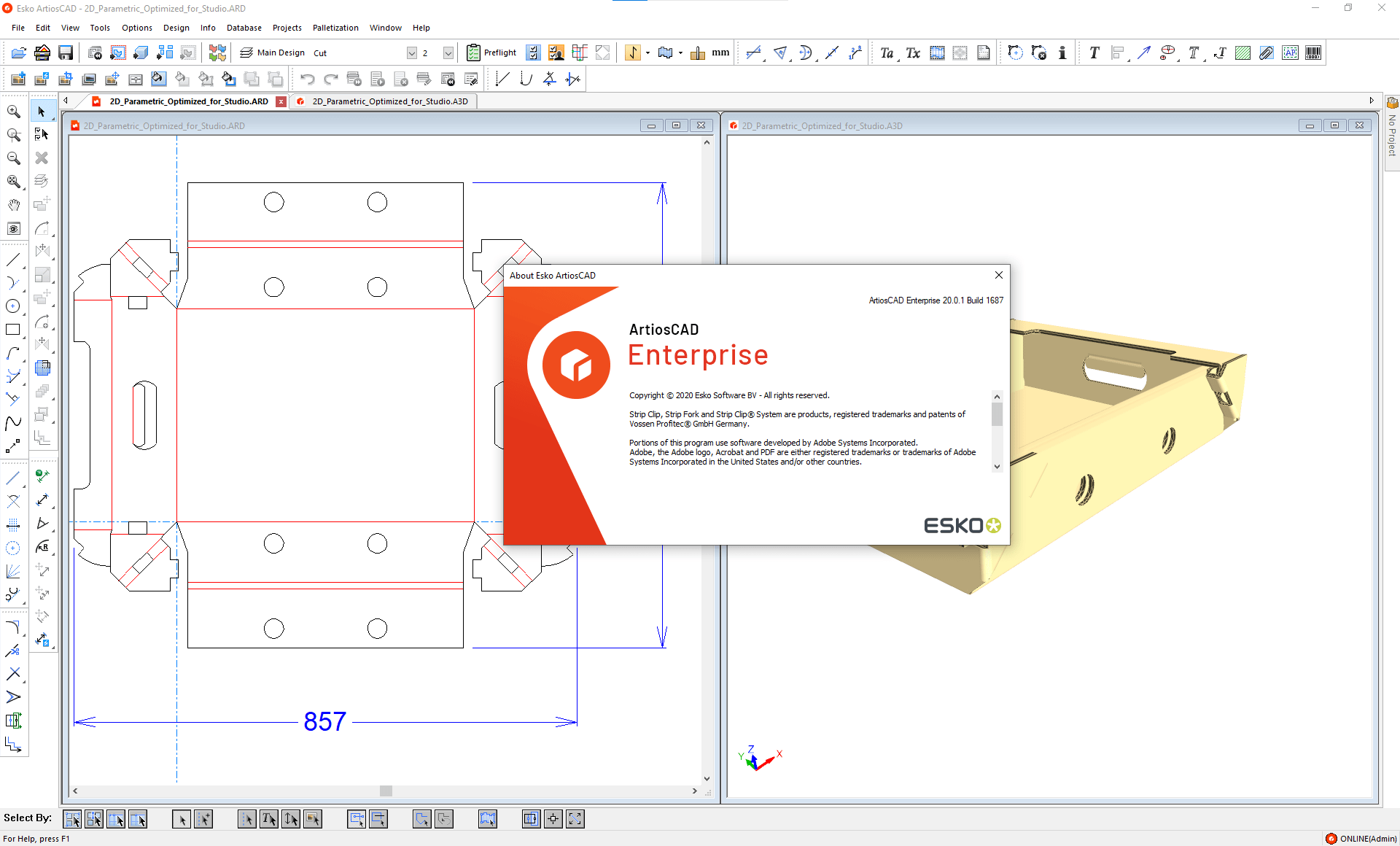
Task: Click the tab strip's right scroll arrow
Action: [1372, 101]
